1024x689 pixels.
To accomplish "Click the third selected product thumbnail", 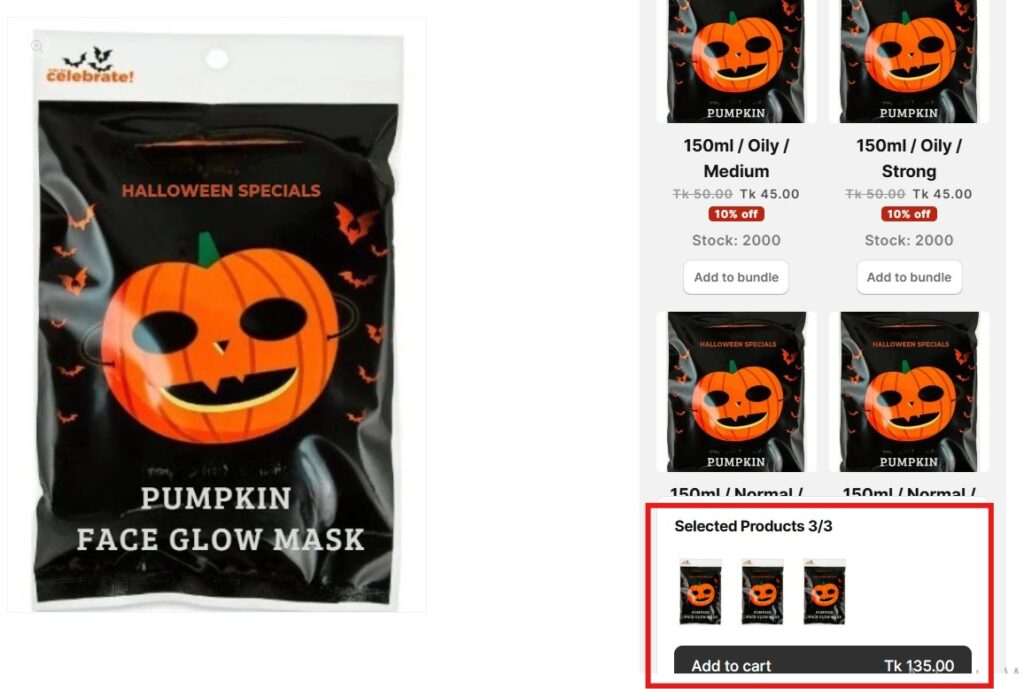I will [824, 592].
